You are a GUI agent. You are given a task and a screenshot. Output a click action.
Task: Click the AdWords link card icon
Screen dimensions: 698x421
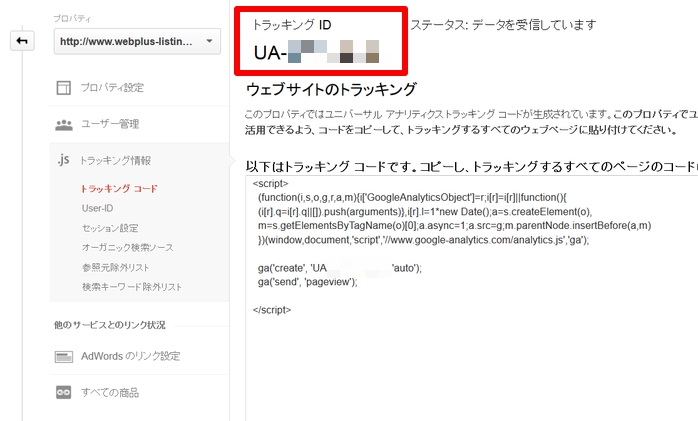click(64, 356)
